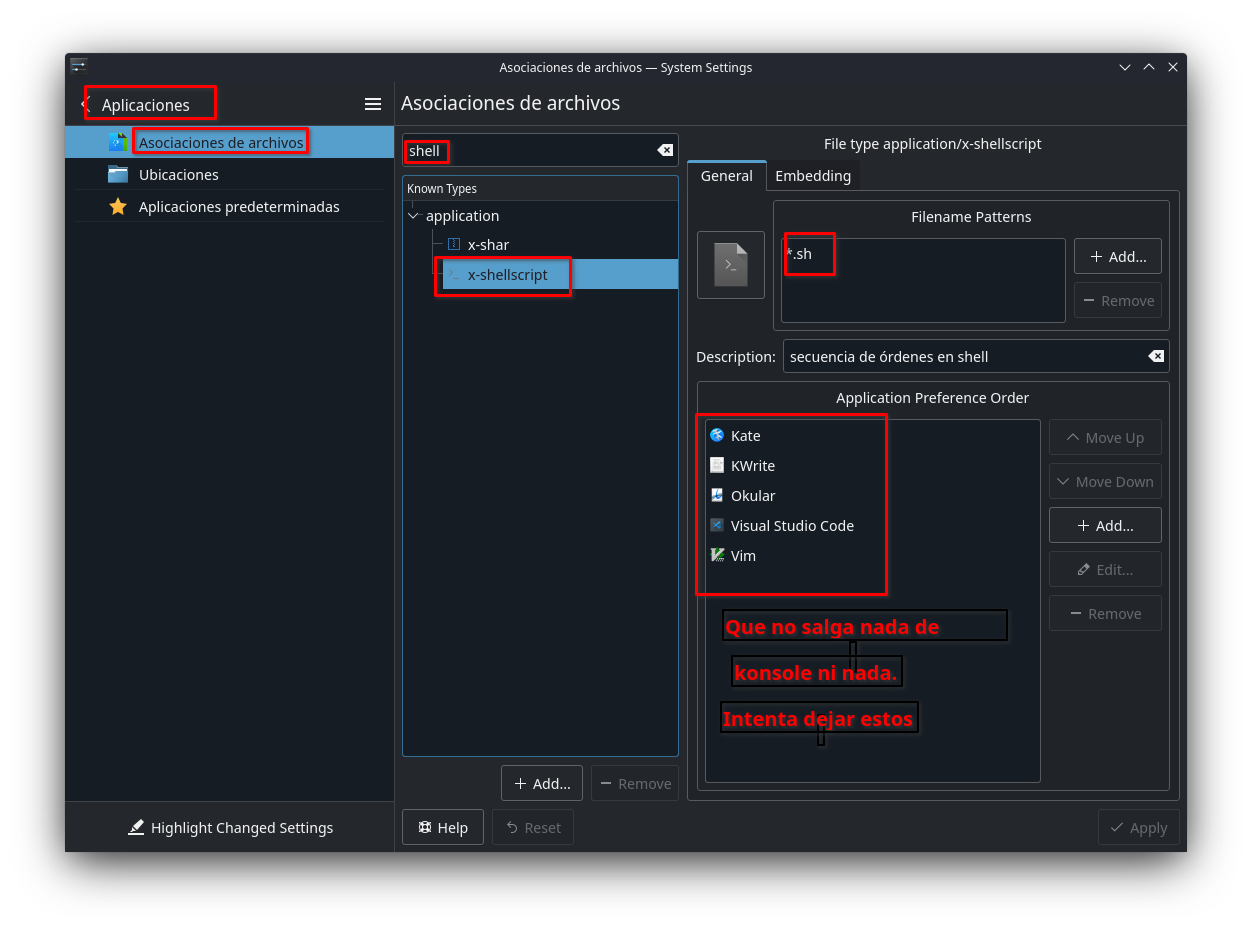Click the Ubicaciones folder icon
Screen dimensions: 1252x929
tap(118, 175)
